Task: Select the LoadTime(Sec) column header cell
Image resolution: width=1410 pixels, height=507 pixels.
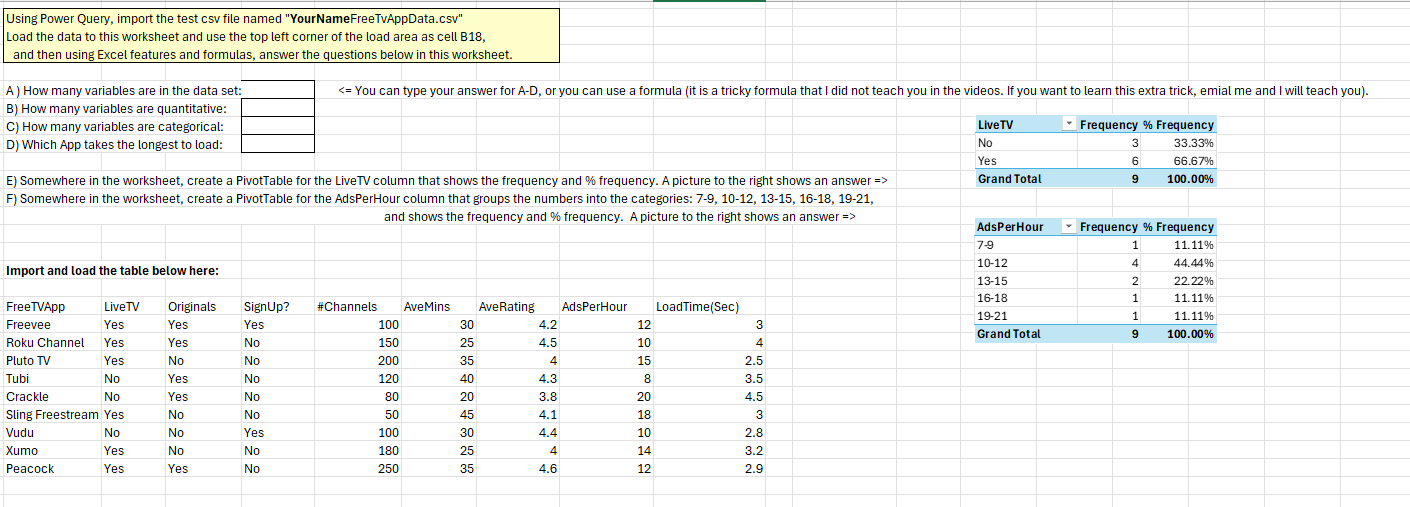Action: (x=710, y=307)
